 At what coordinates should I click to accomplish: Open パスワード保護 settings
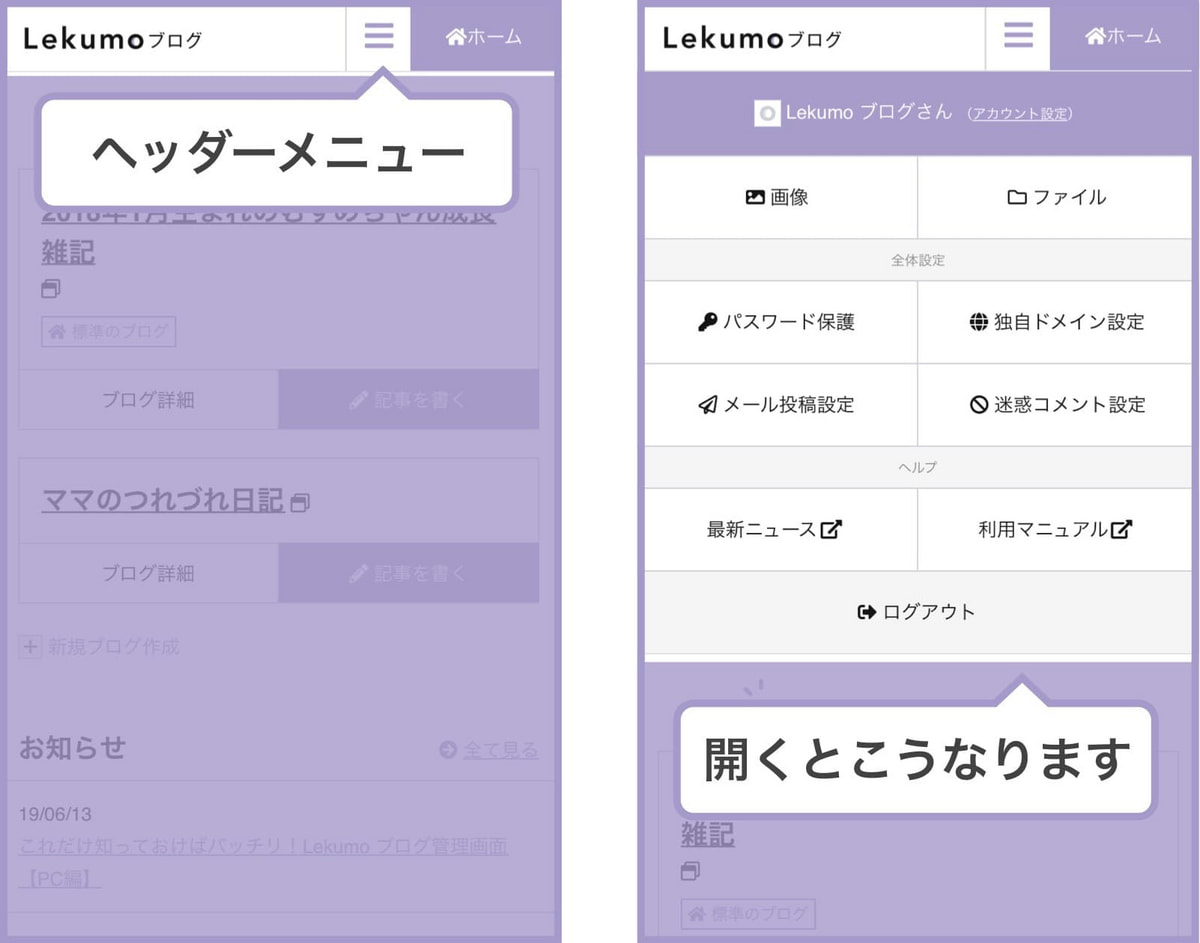780,322
